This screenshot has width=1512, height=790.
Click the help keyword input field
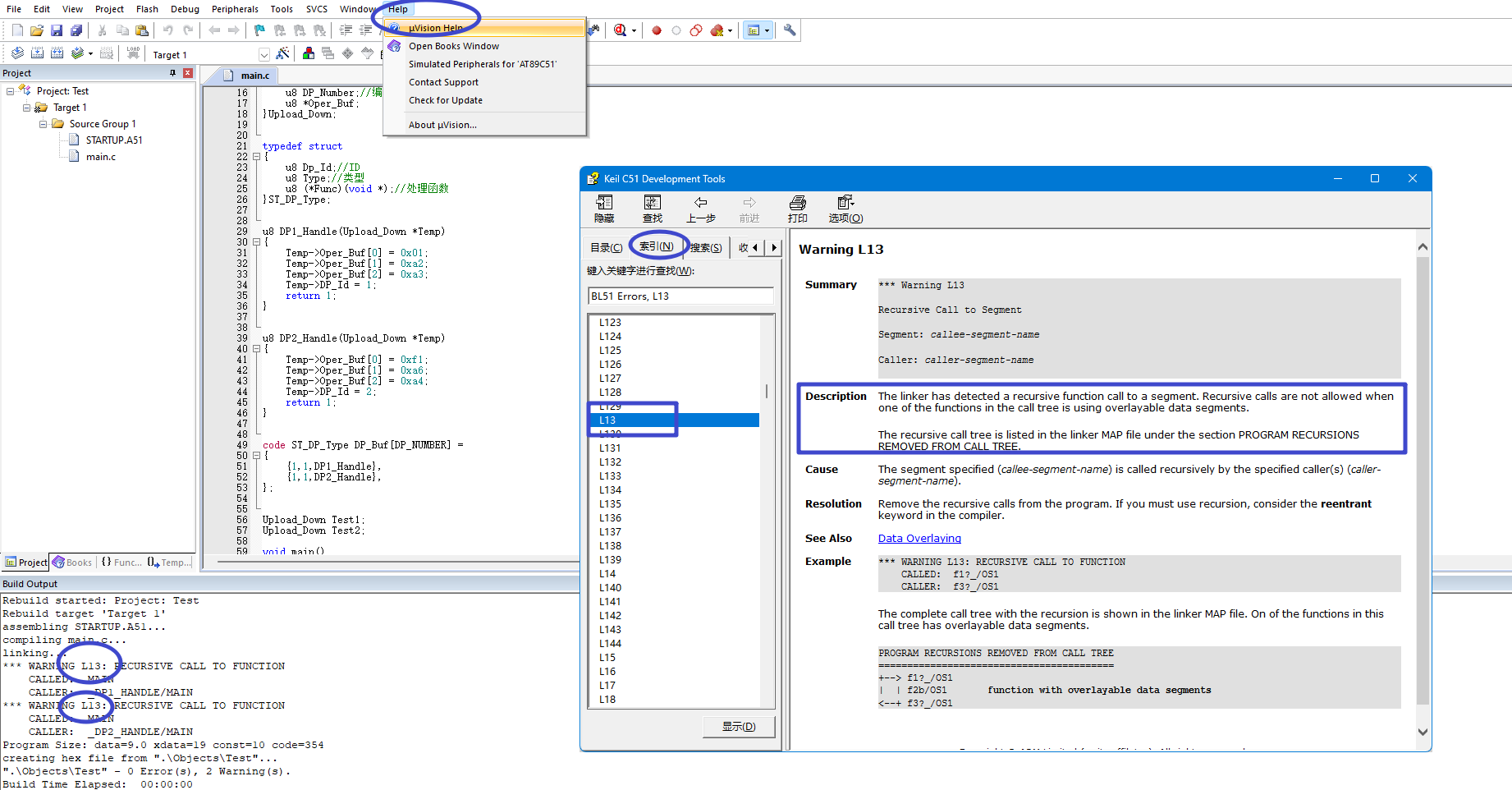tap(680, 296)
